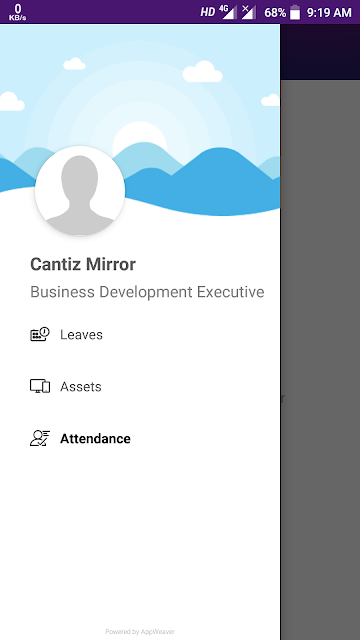360x640 pixels.
Task: Tap the profile avatar placeholder
Action: pos(80,191)
